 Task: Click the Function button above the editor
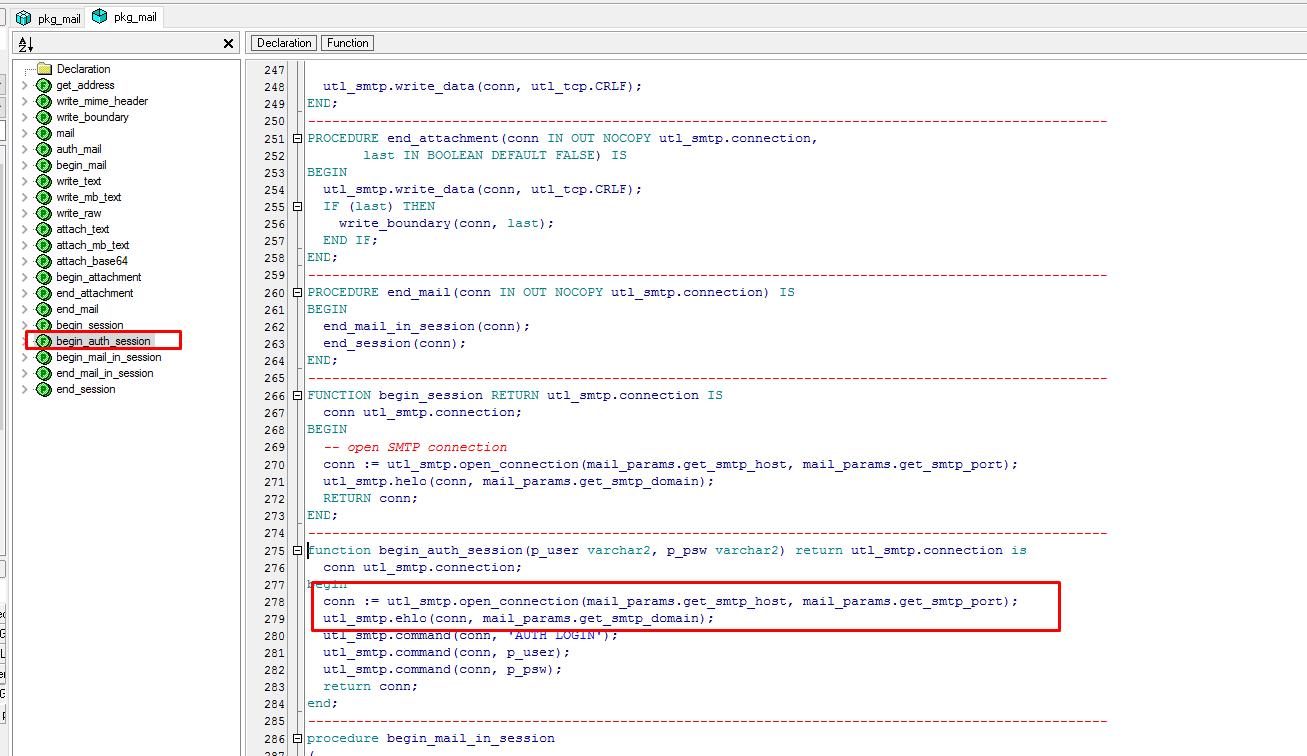(348, 43)
